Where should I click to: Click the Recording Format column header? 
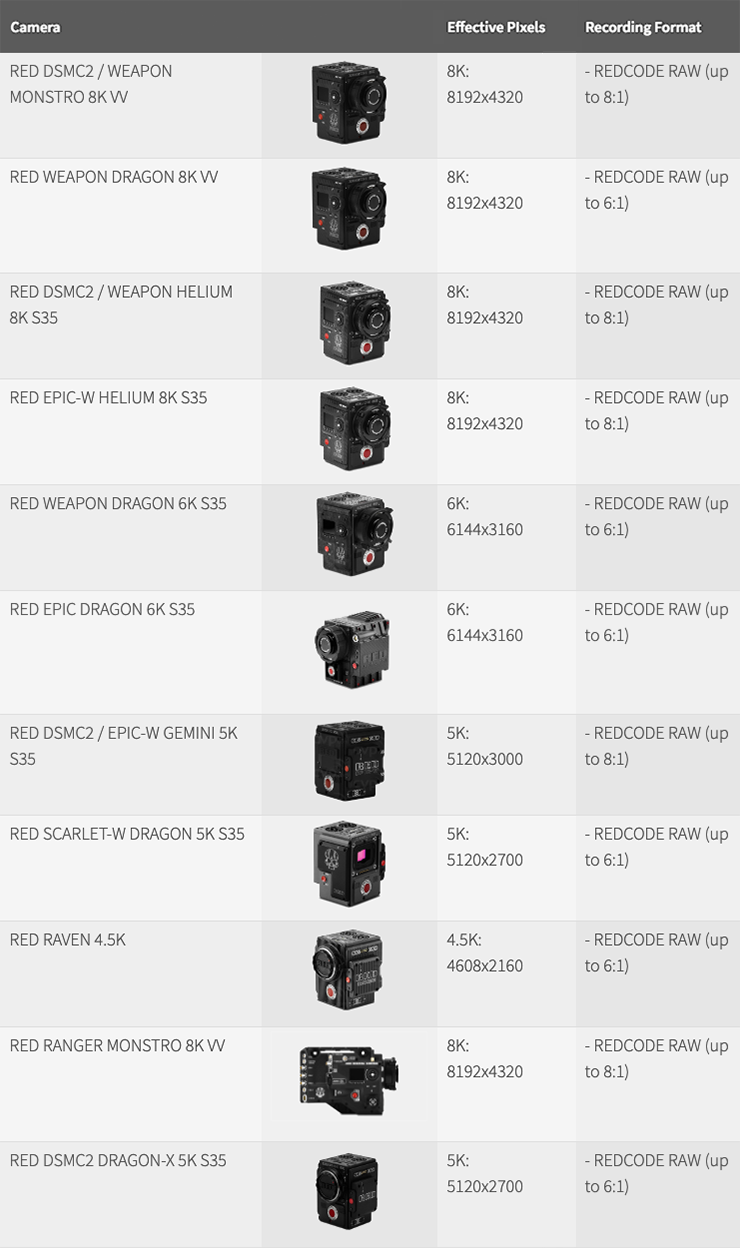pos(643,27)
